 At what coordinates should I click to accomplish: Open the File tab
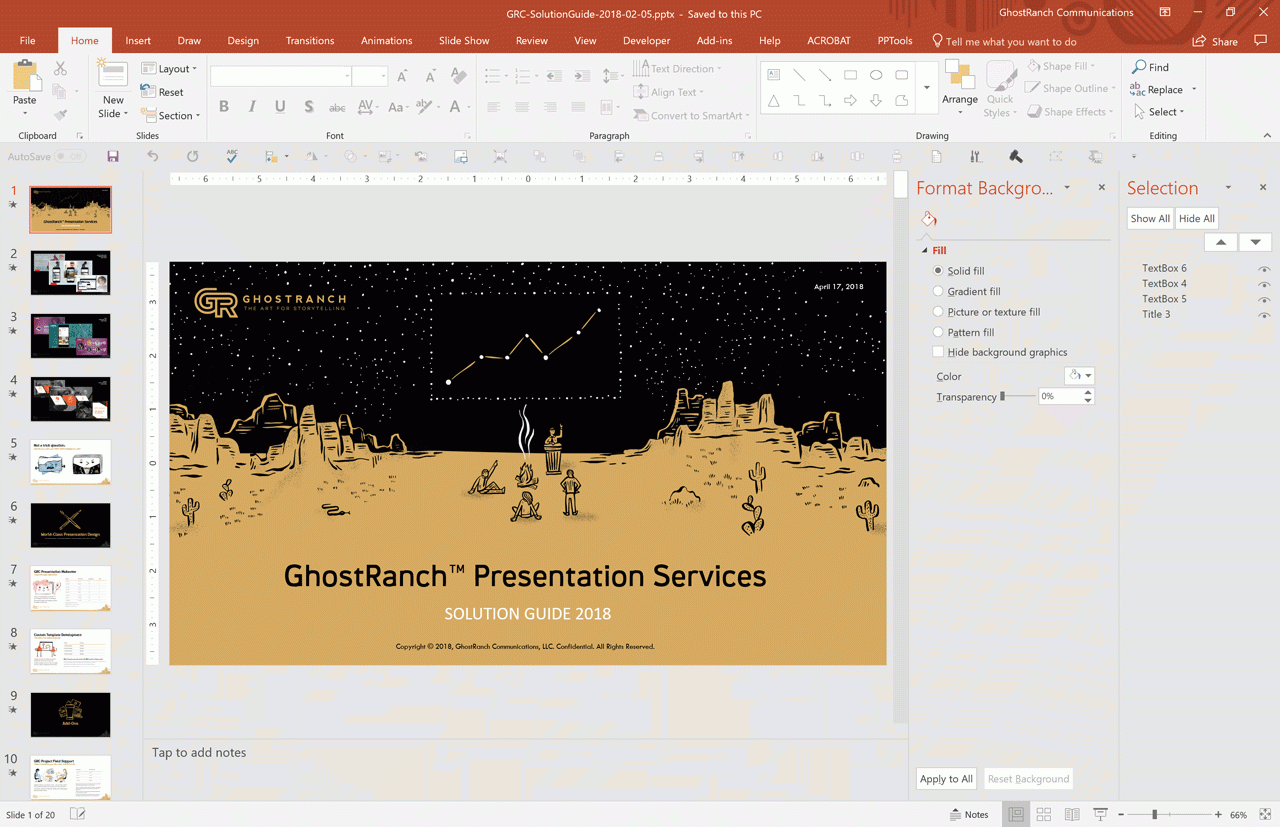click(x=28, y=41)
